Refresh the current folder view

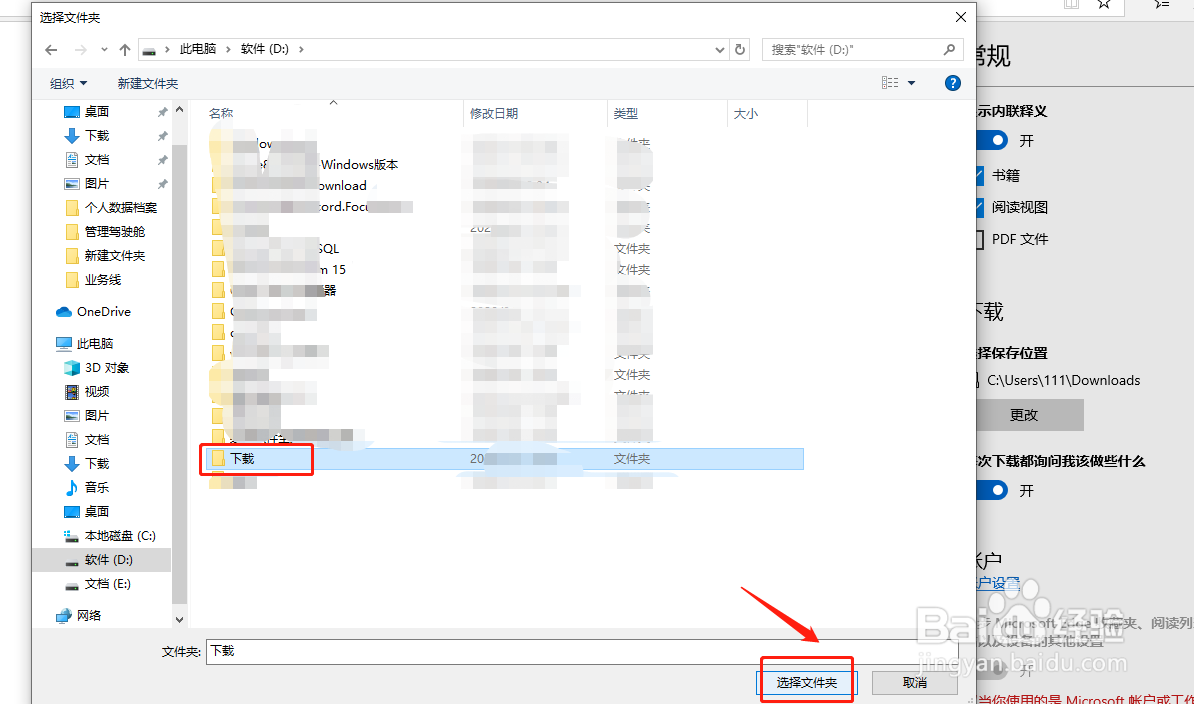tap(739, 49)
